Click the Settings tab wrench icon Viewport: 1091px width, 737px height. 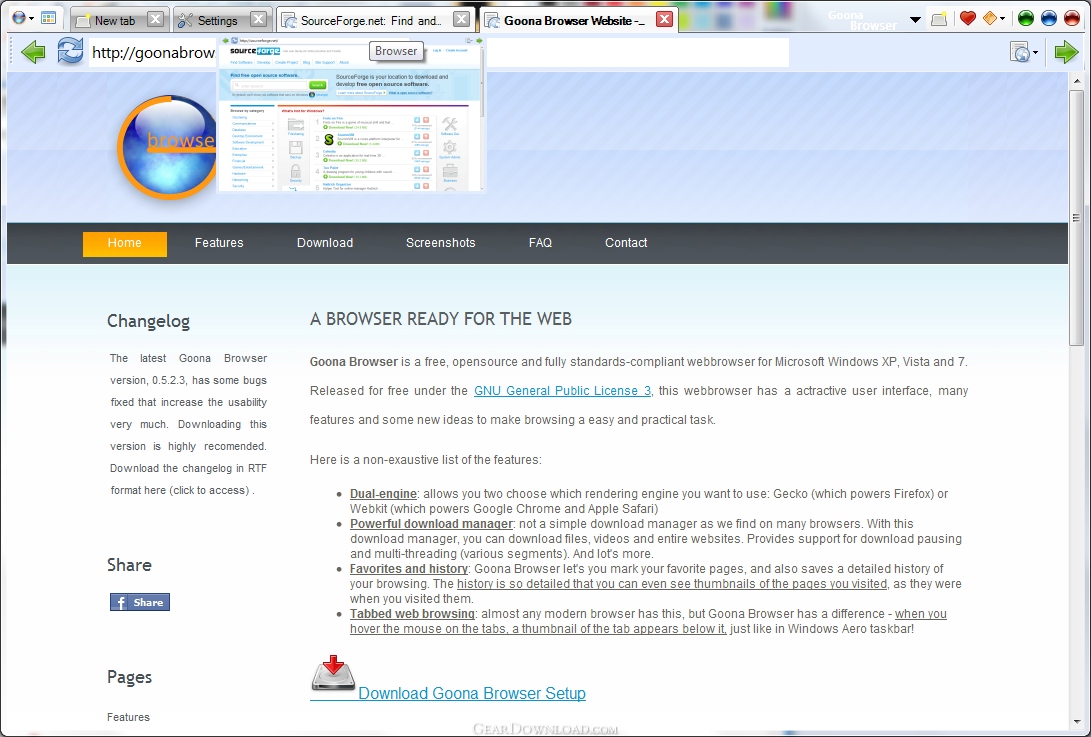point(185,20)
